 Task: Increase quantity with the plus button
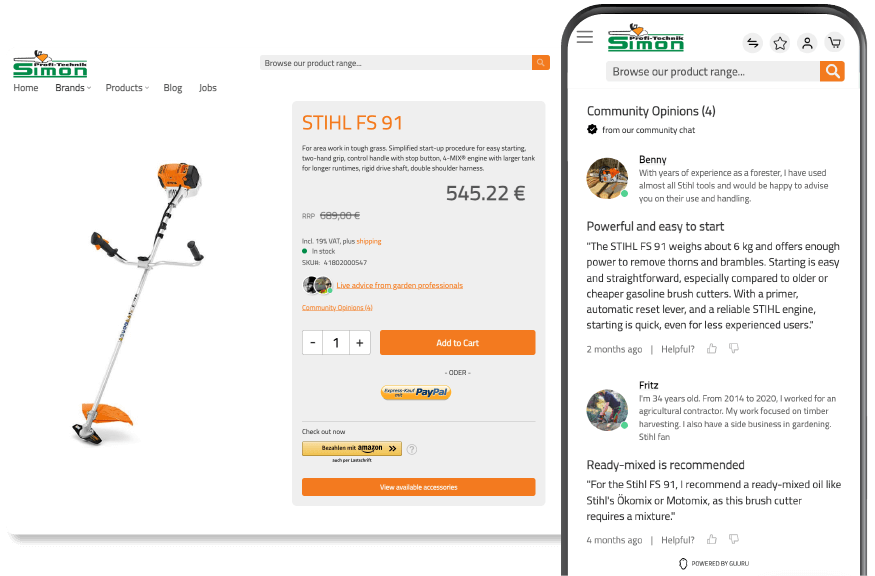click(x=360, y=343)
